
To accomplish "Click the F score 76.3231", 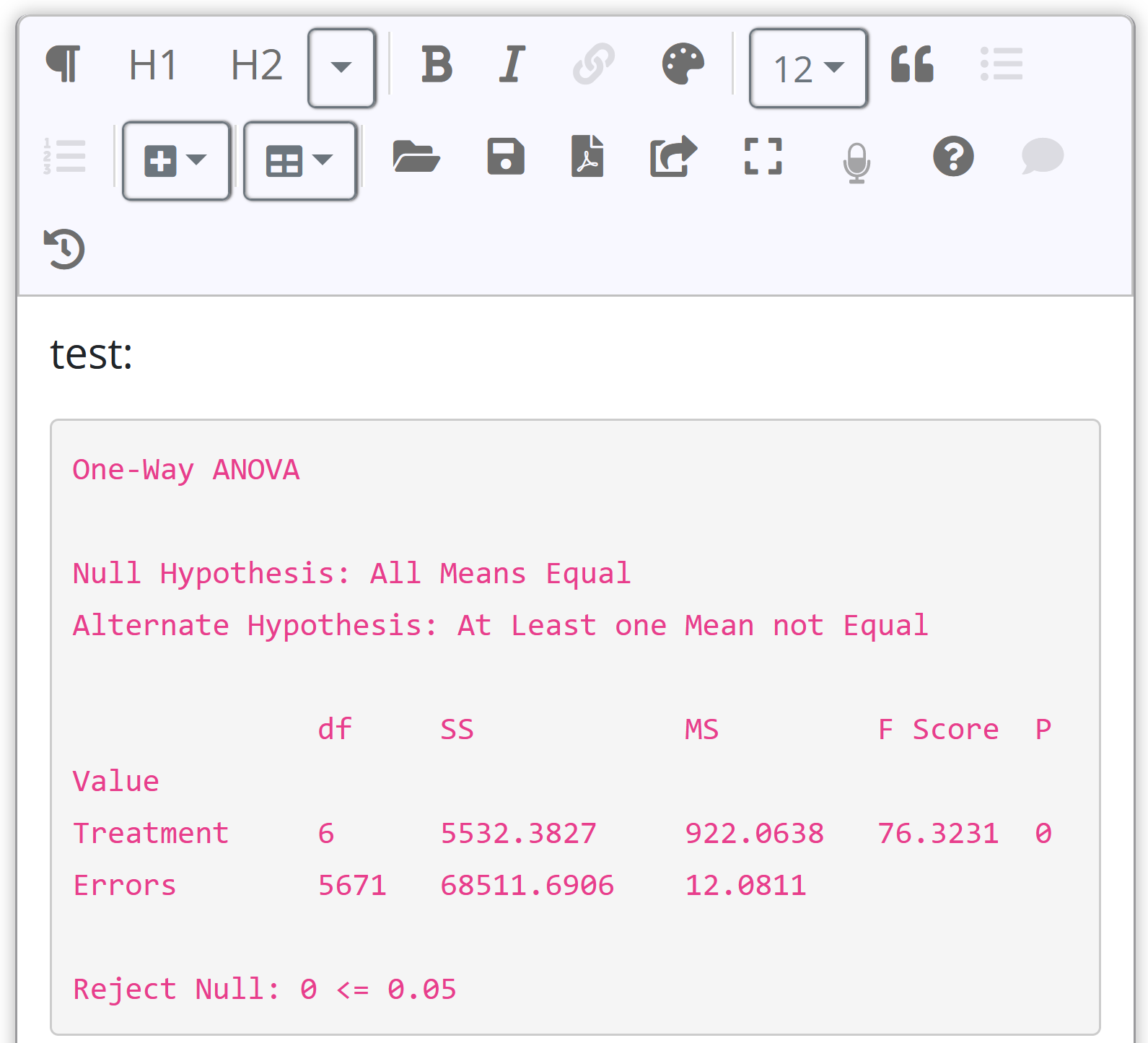I will (x=939, y=833).
